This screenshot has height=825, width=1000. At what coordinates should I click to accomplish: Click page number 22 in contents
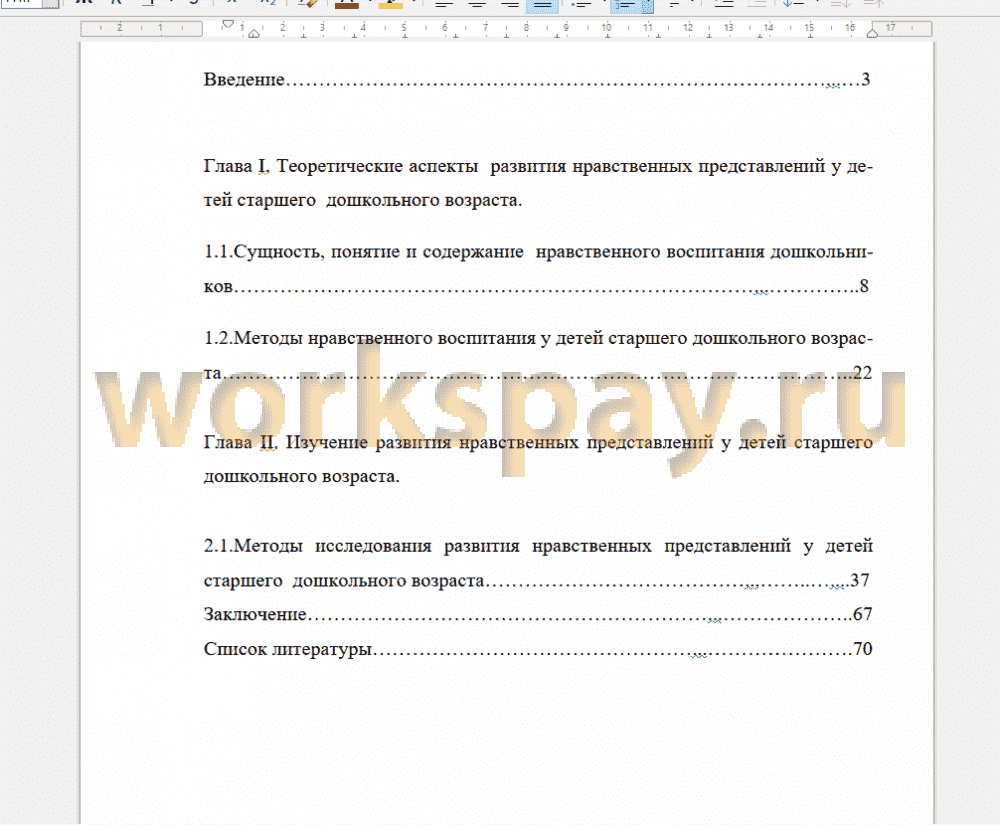tap(863, 372)
